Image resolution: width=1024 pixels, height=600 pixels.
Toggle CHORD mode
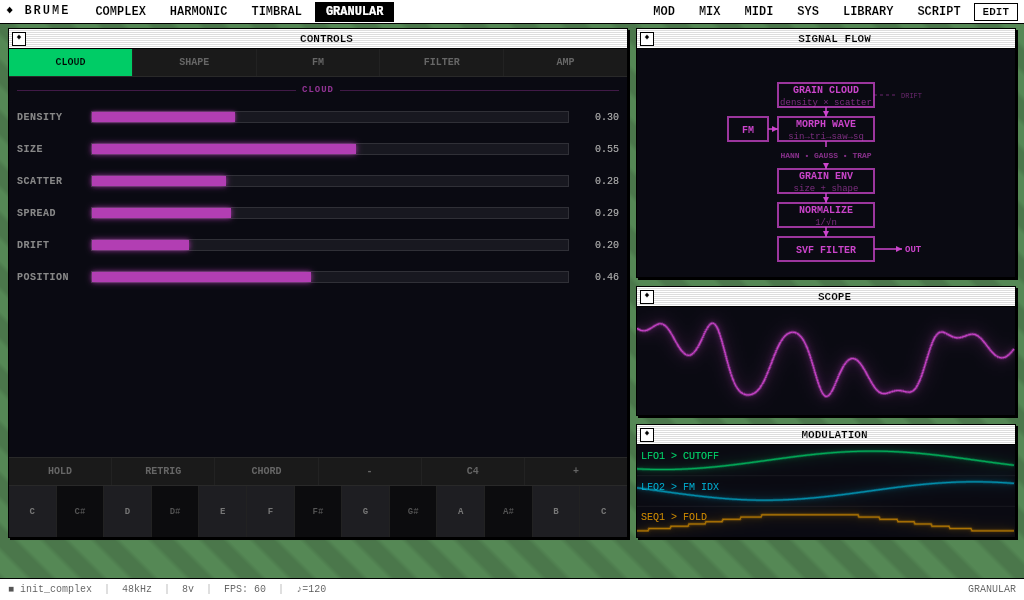[x=266, y=470]
